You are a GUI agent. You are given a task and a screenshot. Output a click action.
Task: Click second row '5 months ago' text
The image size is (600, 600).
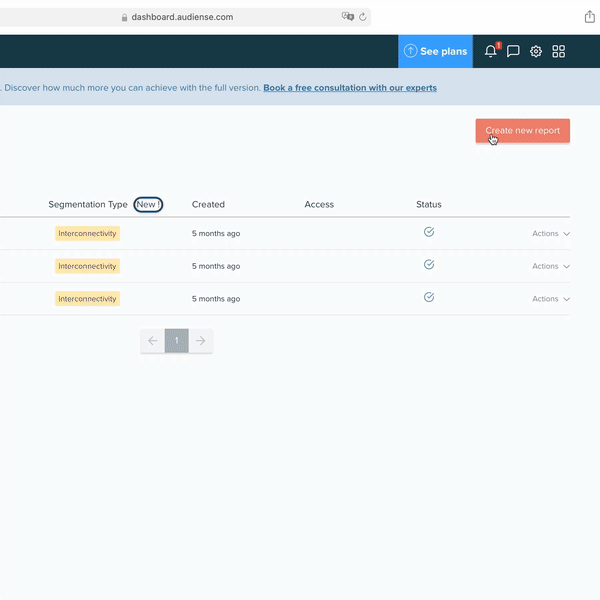coord(216,266)
